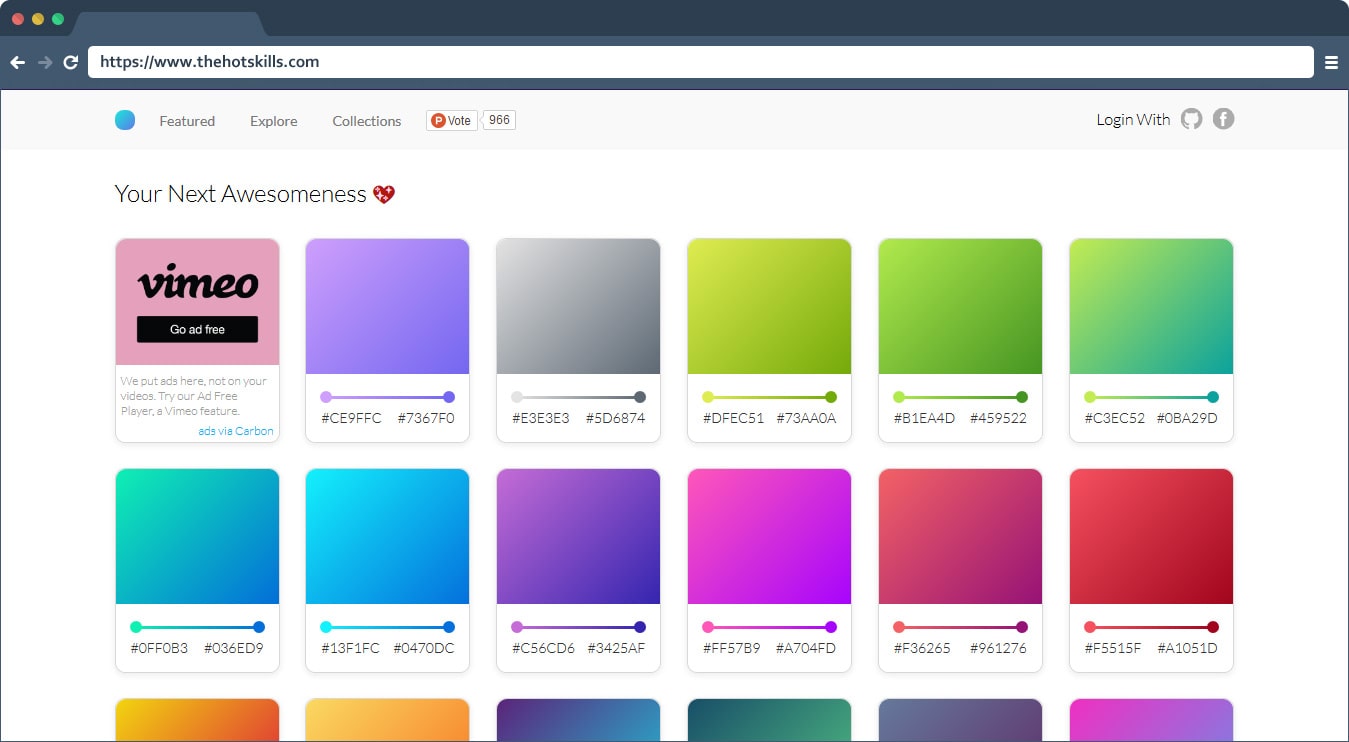1349x742 pixels.
Task: Open the Explore page
Action: click(x=274, y=121)
